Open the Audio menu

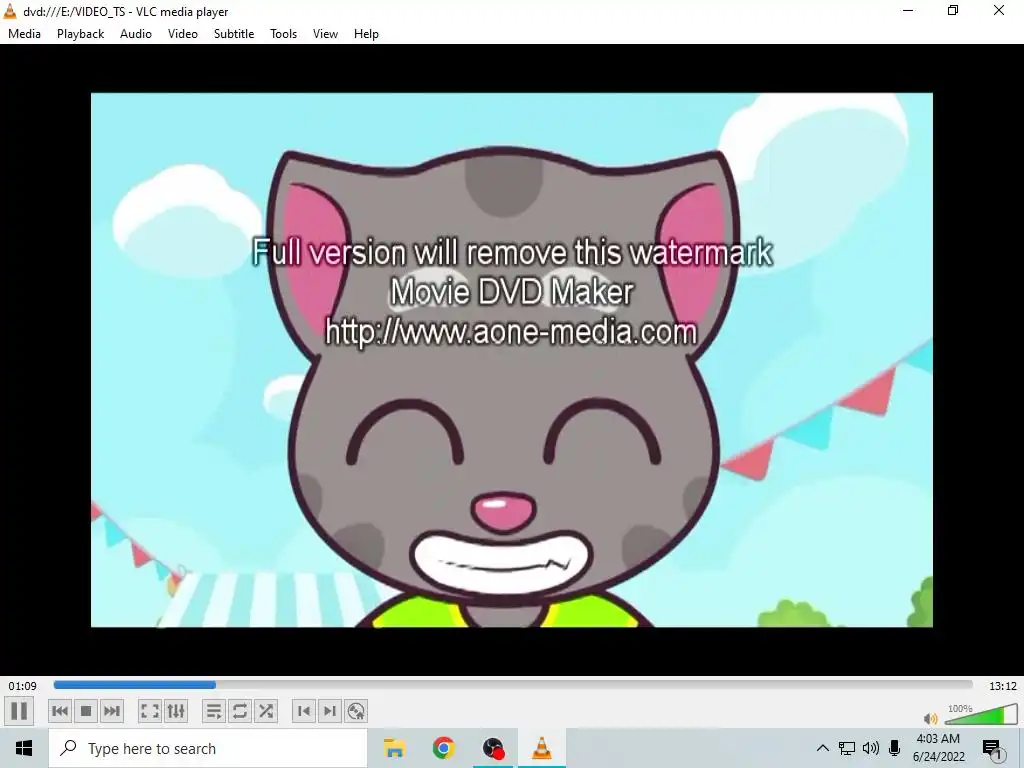click(x=136, y=34)
